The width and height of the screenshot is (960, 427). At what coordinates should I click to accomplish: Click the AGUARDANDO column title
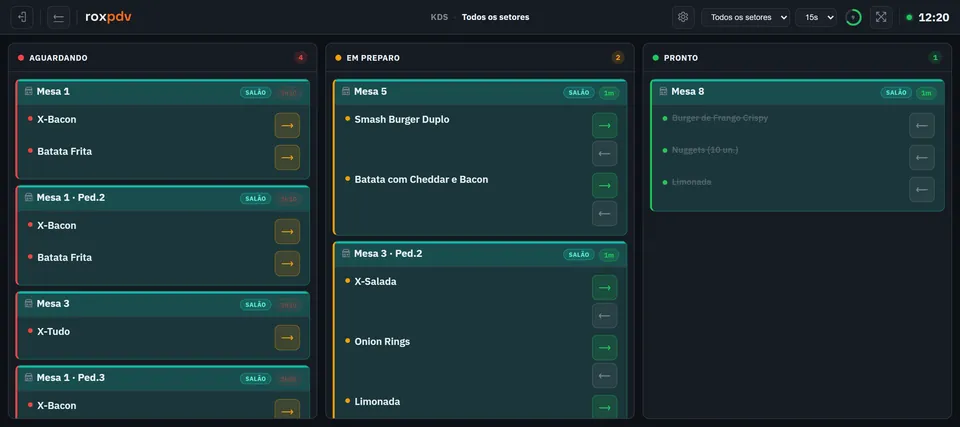tap(58, 58)
